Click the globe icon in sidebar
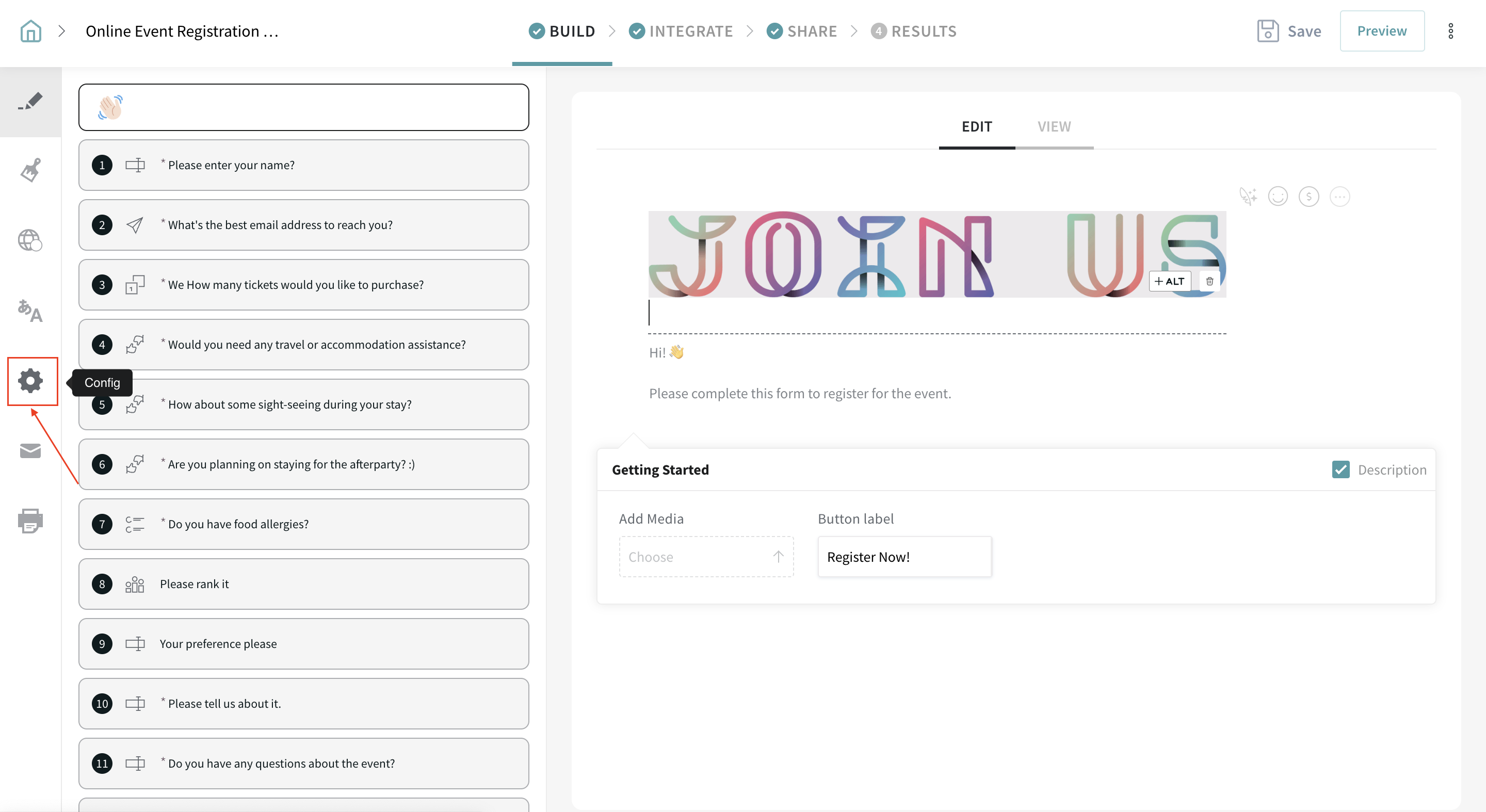Viewport: 1486px width, 812px height. coord(30,240)
